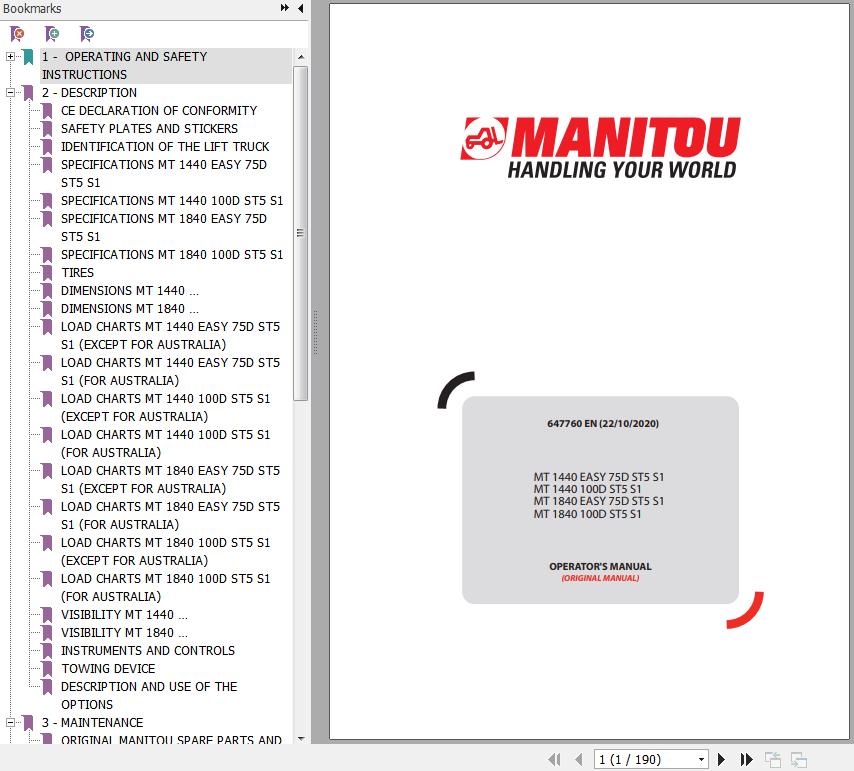Open Specifications MT 1840 Easy 75D bookmark

click(164, 227)
